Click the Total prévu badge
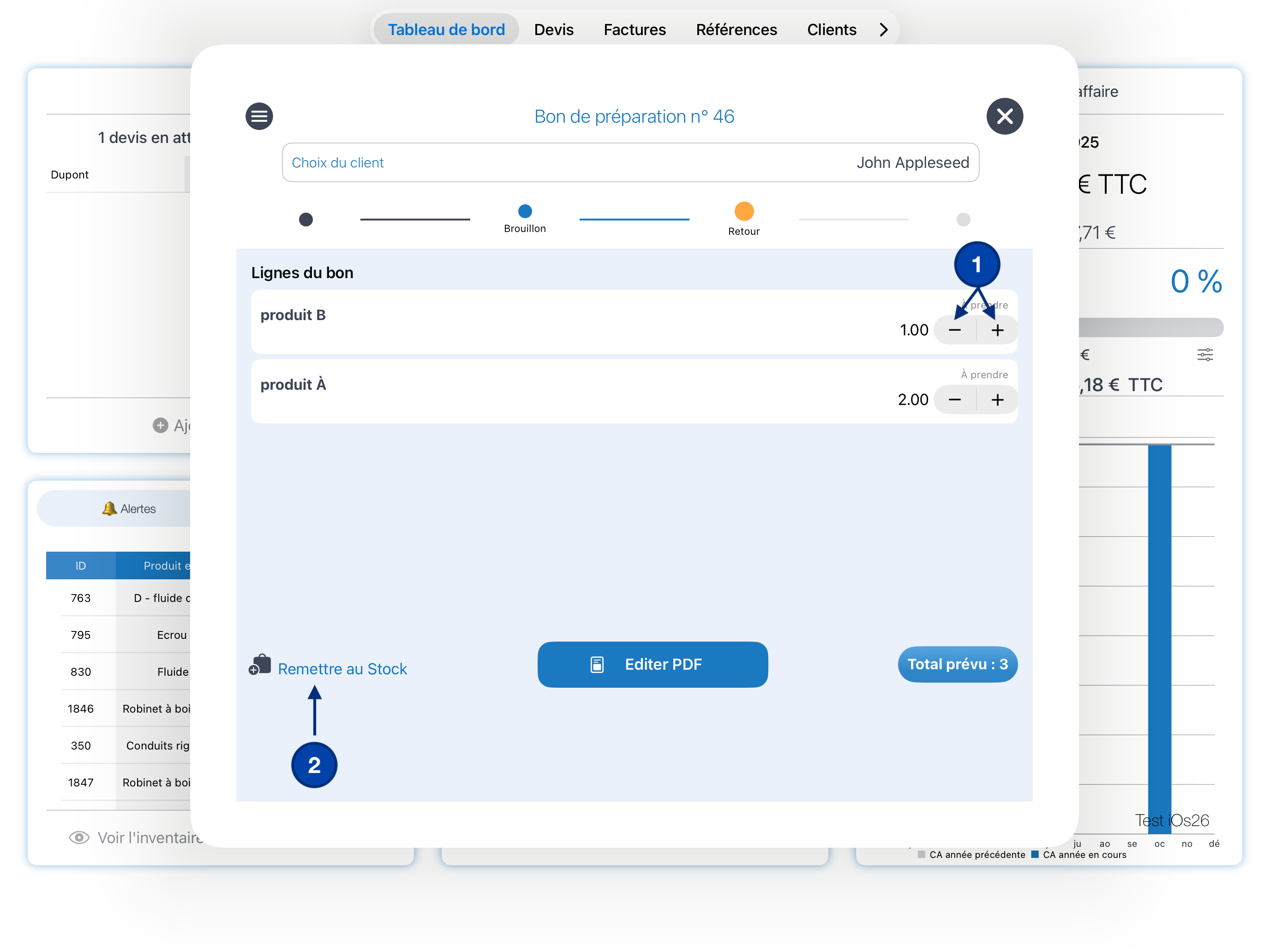1270x952 pixels. click(x=957, y=664)
